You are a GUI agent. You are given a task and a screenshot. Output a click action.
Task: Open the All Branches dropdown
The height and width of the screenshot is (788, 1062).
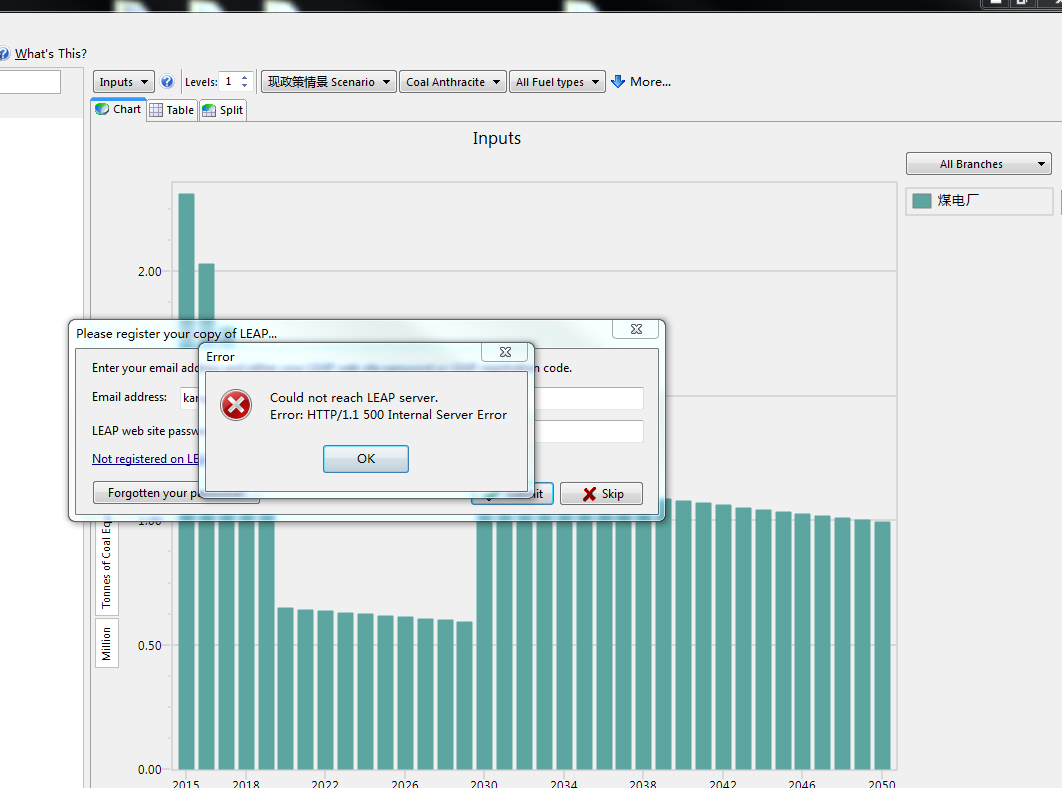pos(979,164)
